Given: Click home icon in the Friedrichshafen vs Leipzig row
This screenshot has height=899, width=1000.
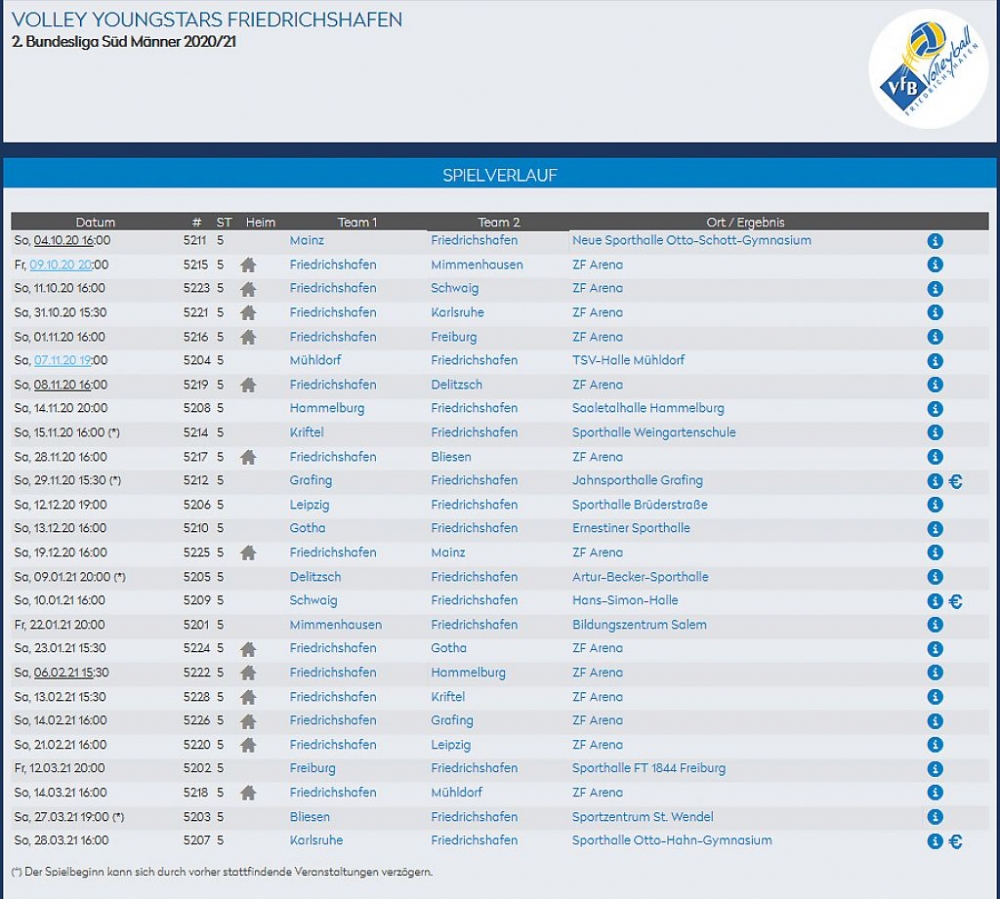Looking at the screenshot, I should tap(248, 745).
